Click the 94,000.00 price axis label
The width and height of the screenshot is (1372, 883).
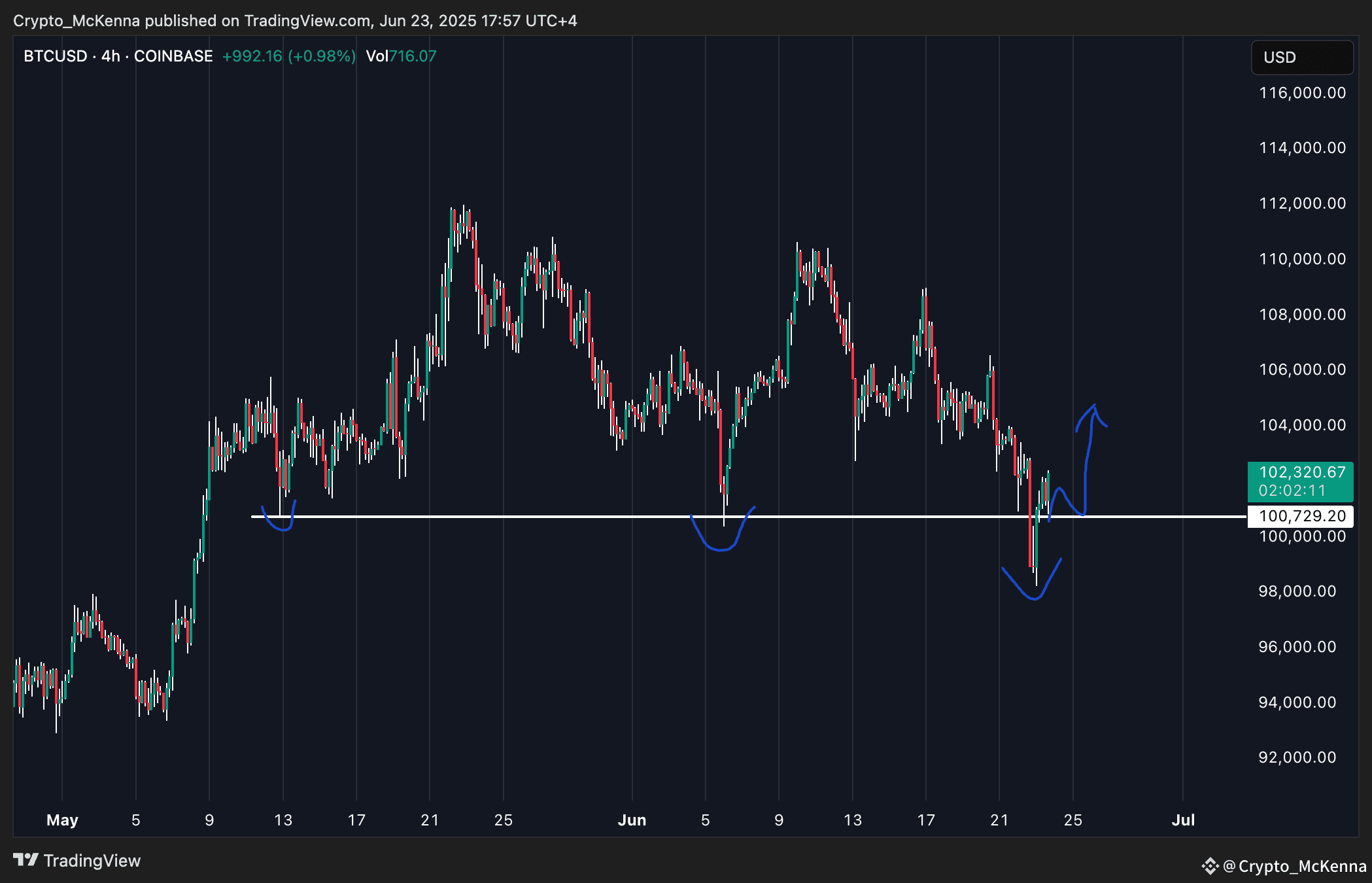[1297, 702]
